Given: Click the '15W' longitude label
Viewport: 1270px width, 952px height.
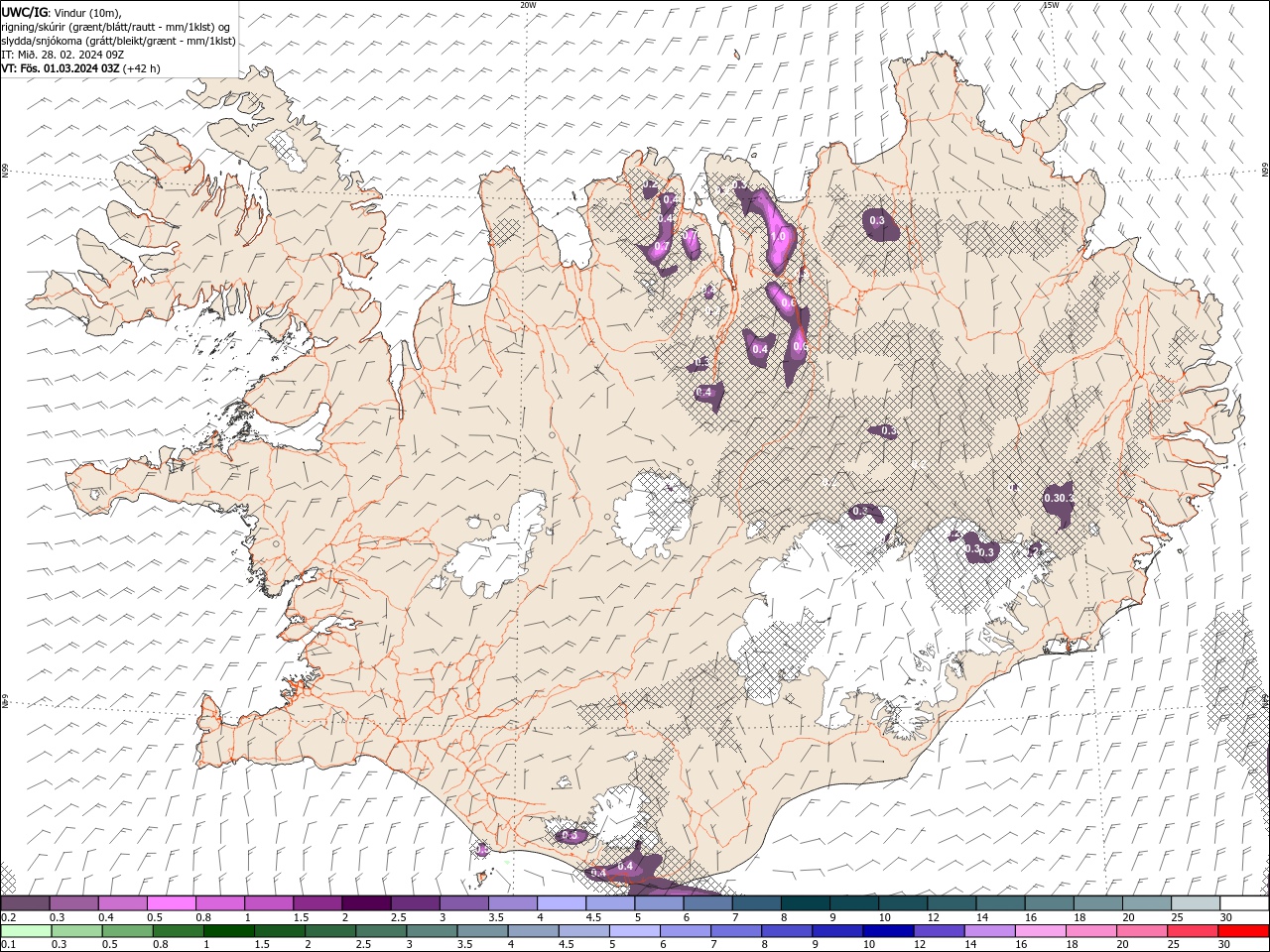Looking at the screenshot, I should [x=1051, y=5].
